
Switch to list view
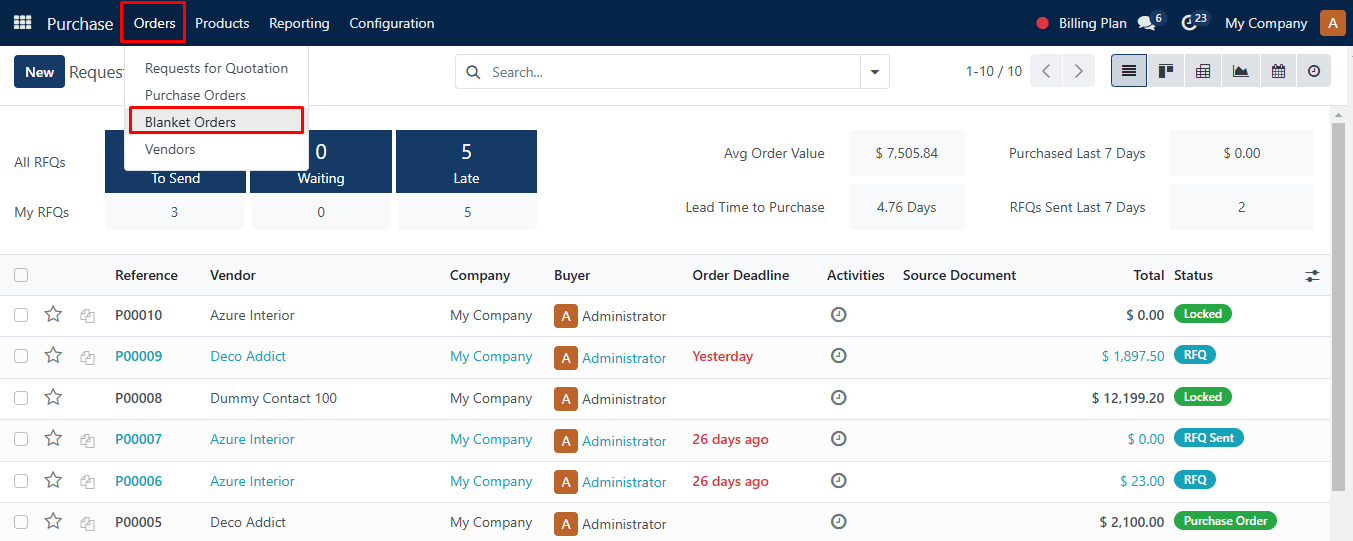pos(1129,71)
